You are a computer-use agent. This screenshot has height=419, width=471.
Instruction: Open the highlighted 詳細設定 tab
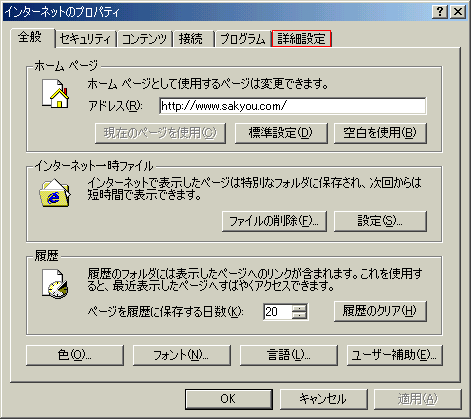point(301,39)
